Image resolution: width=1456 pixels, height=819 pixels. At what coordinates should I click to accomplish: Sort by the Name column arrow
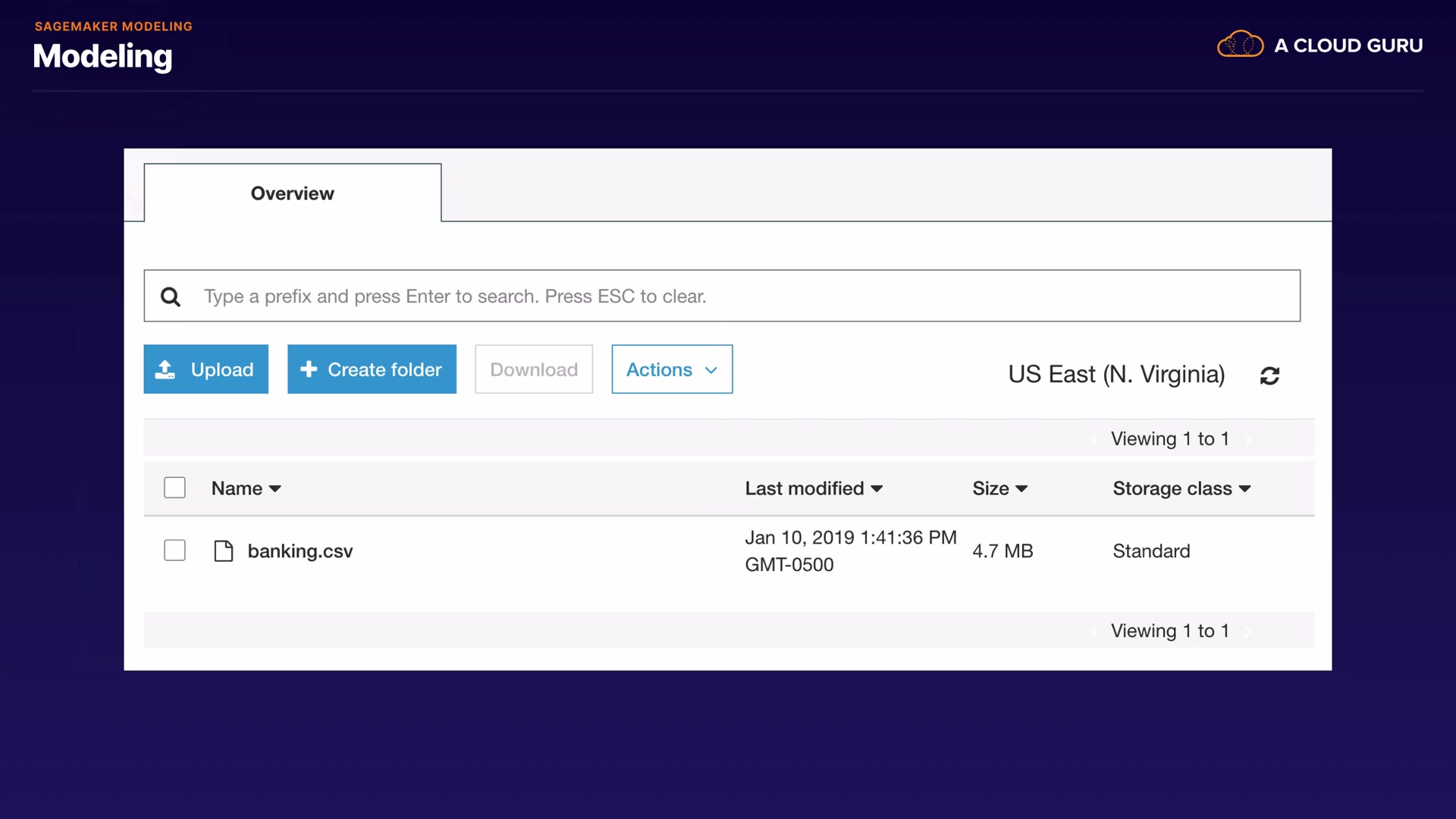275,489
